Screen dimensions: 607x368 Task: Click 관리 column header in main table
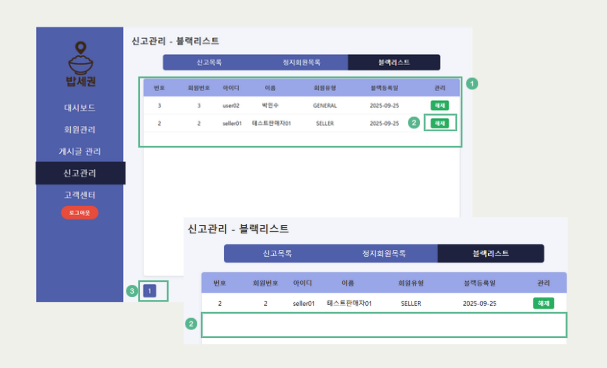(x=440, y=88)
